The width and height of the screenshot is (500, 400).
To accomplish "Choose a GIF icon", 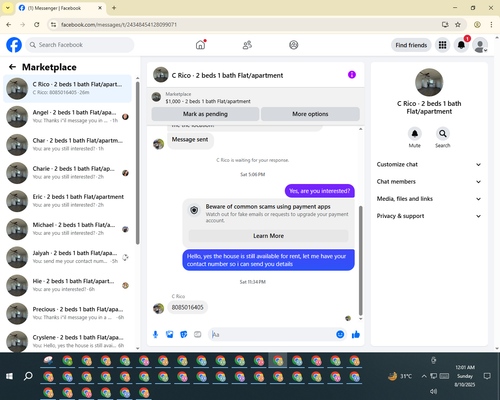I will (x=198, y=334).
